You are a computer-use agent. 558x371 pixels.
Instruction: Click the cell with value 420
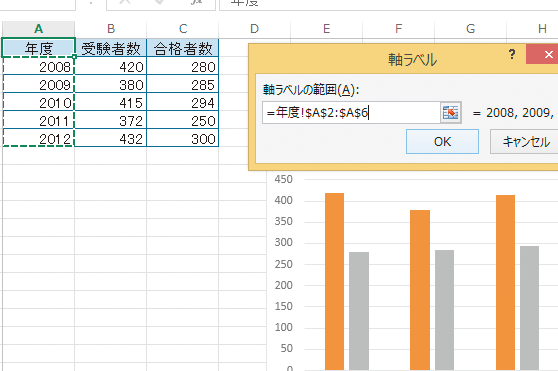[111, 66]
